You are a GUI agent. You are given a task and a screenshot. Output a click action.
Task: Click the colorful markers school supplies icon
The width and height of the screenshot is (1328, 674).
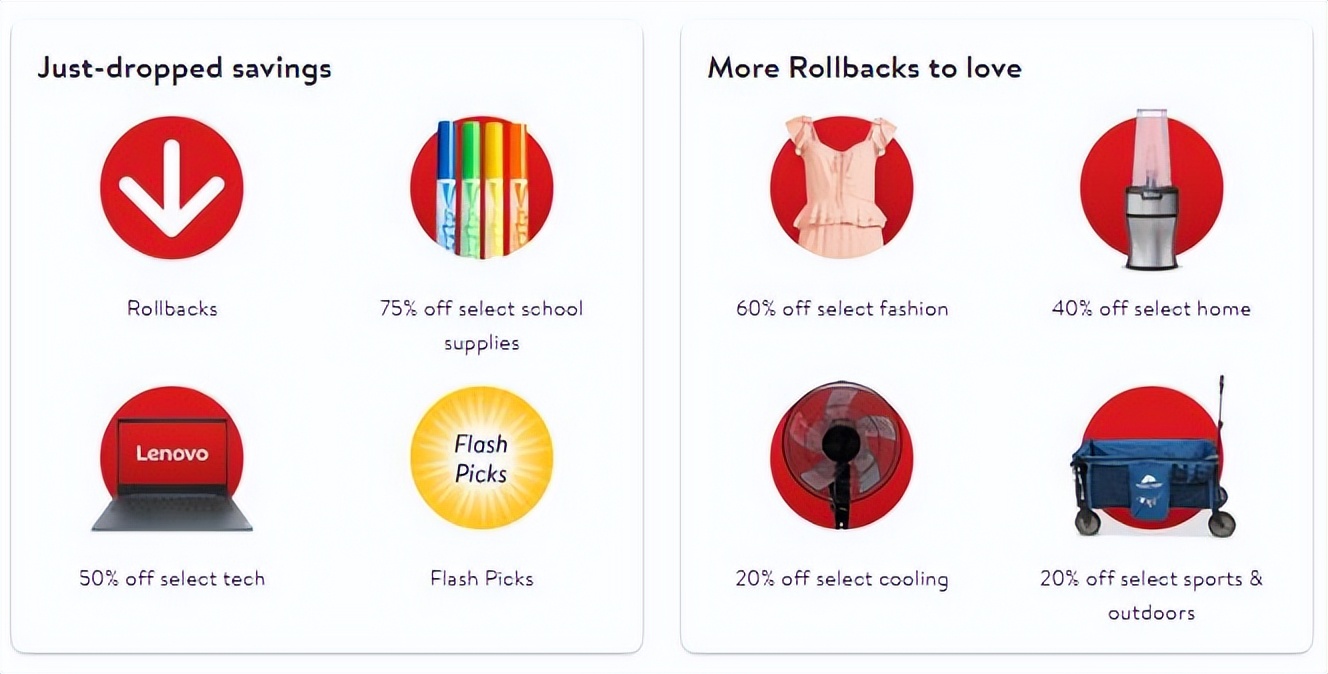(481, 187)
